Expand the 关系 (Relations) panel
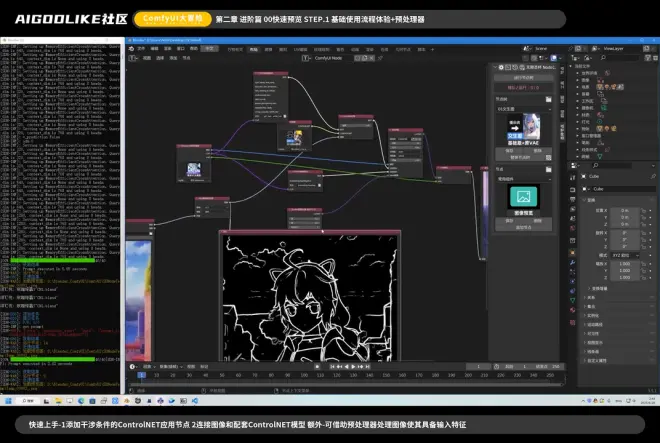The image size is (660, 443). tap(591, 297)
